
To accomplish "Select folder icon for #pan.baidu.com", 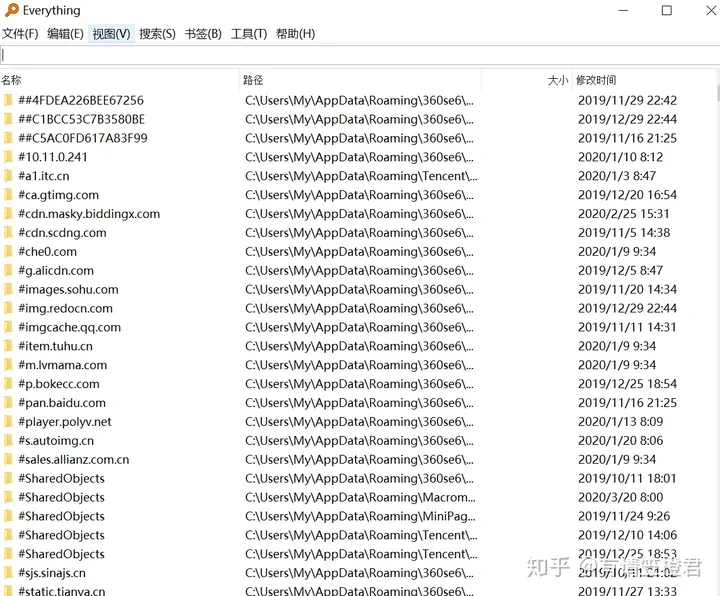I will (8, 403).
